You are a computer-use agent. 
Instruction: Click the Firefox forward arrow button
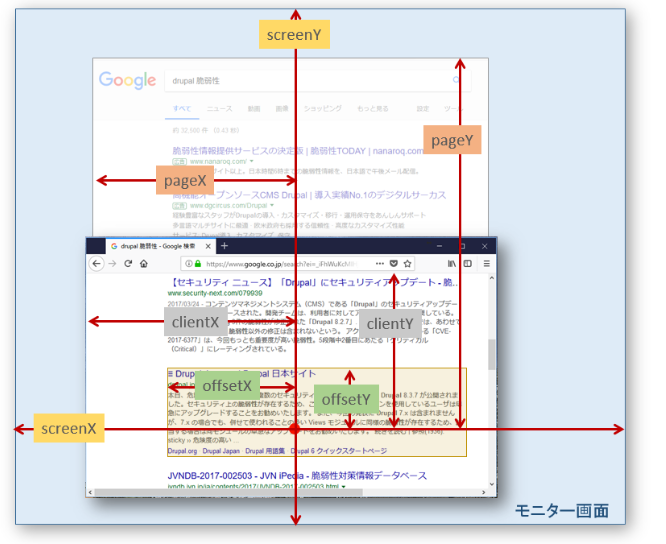pos(112,264)
